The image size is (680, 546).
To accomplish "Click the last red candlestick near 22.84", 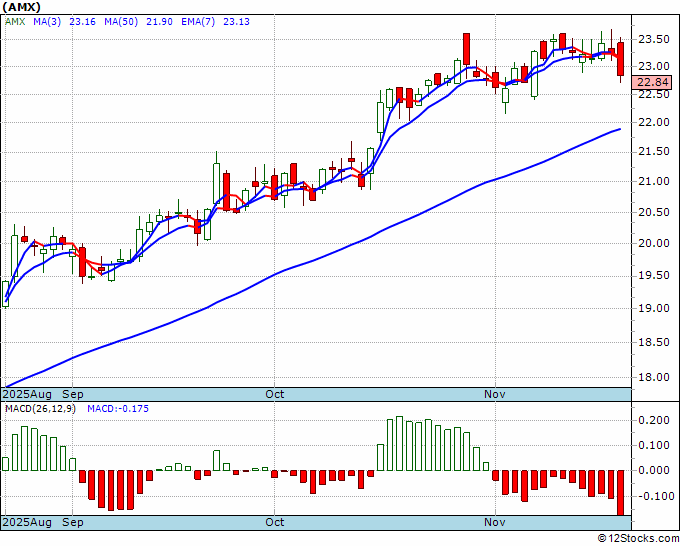I will [621, 59].
